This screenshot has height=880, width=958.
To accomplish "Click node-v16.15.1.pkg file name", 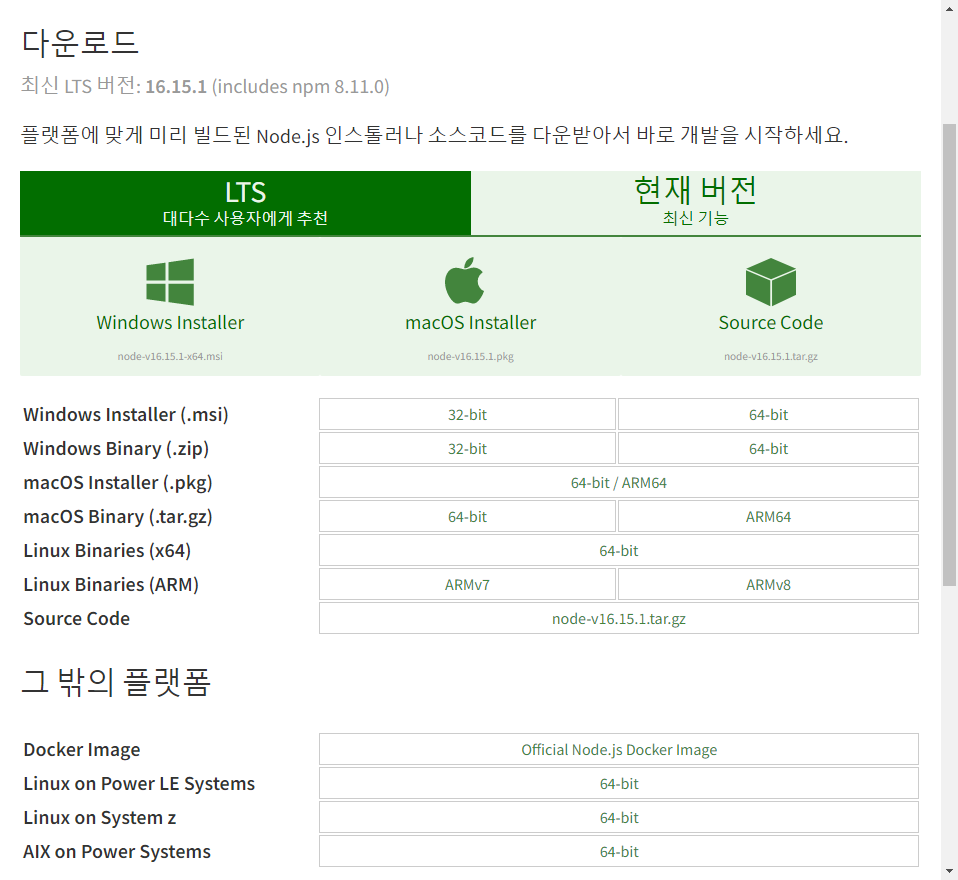I will (470, 356).
